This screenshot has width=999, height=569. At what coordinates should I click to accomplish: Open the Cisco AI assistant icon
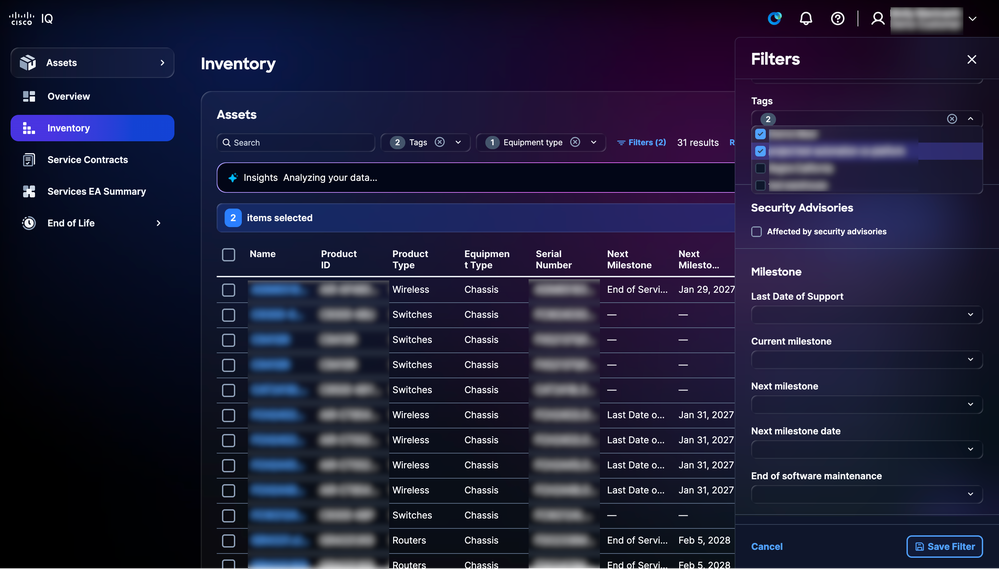[775, 18]
